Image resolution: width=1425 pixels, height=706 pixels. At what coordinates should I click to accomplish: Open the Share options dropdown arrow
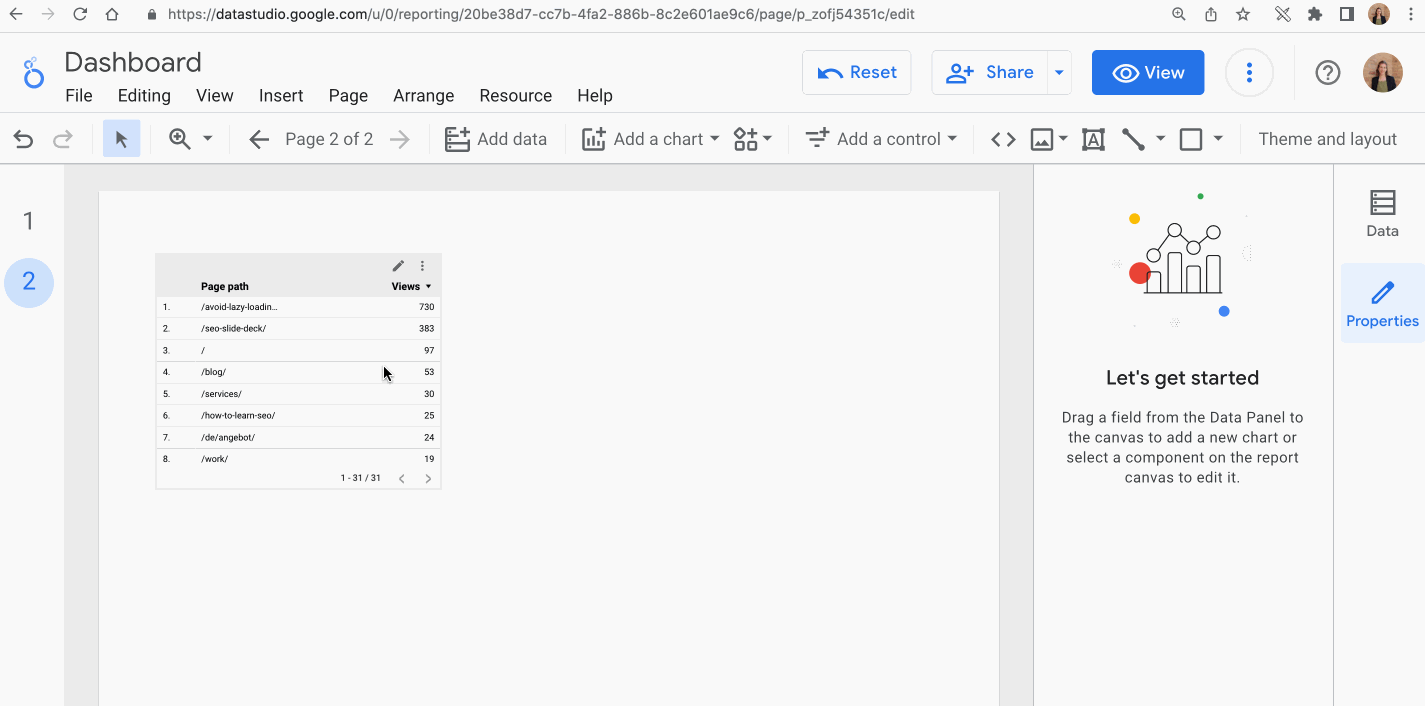pyautogui.click(x=1059, y=72)
